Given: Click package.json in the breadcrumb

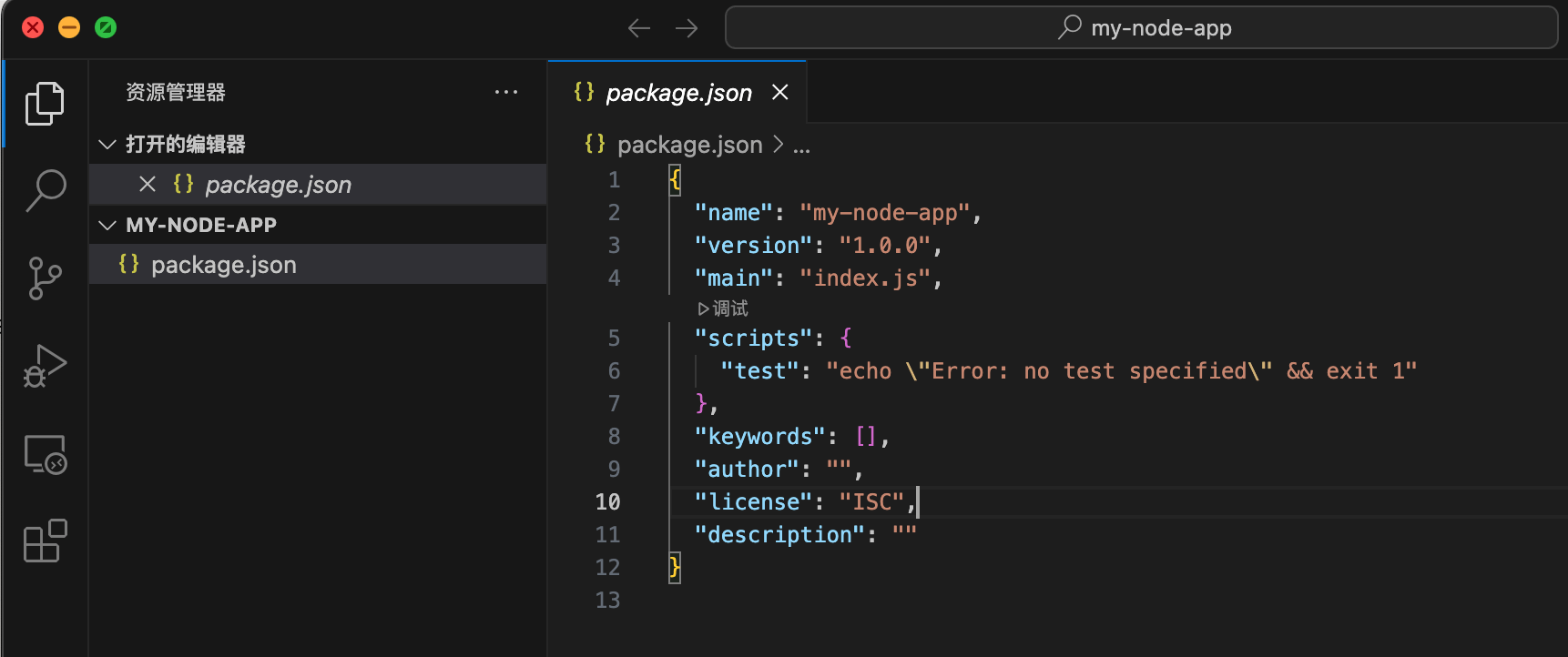Looking at the screenshot, I should (x=688, y=145).
